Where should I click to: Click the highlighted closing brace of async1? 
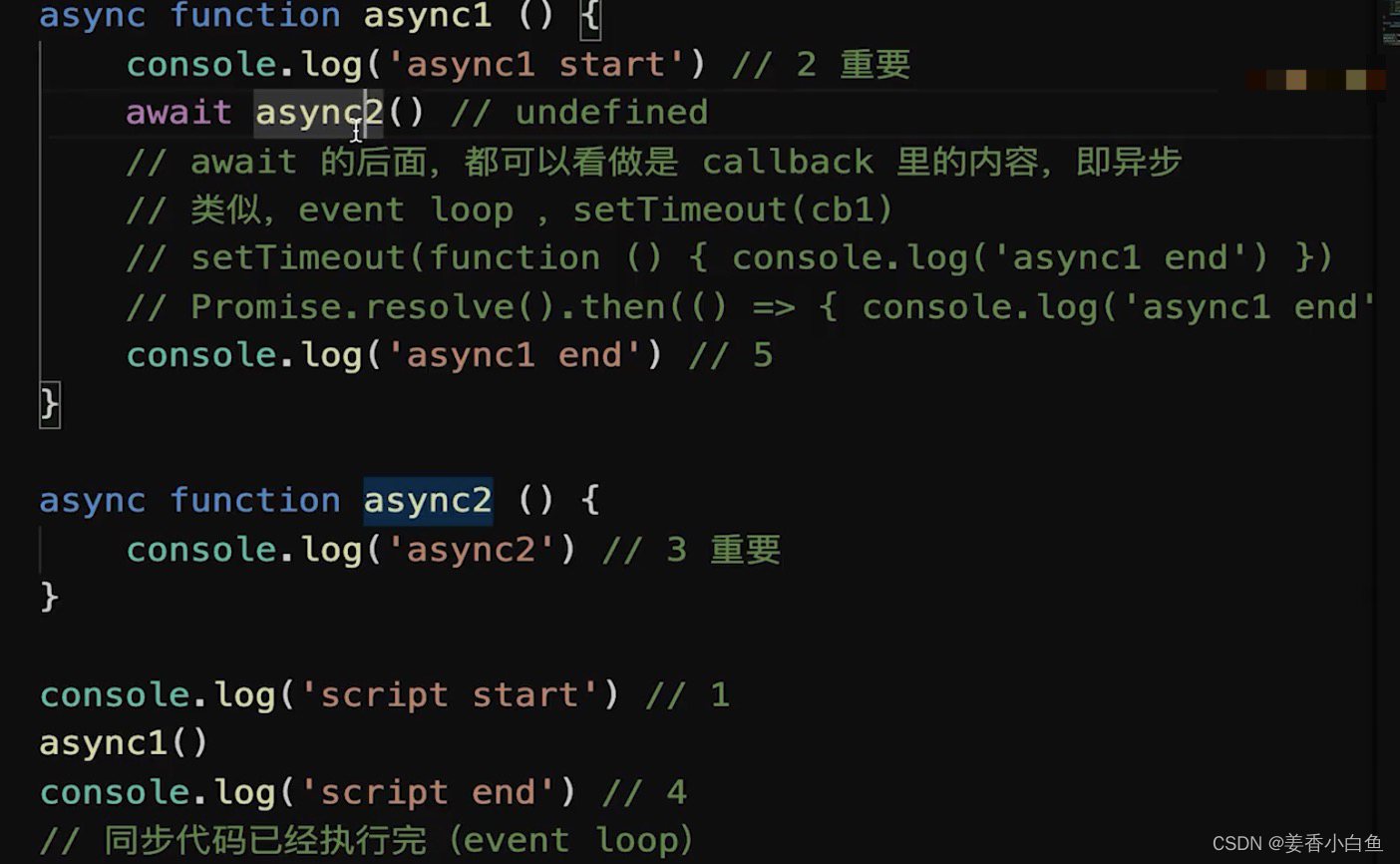[49, 404]
